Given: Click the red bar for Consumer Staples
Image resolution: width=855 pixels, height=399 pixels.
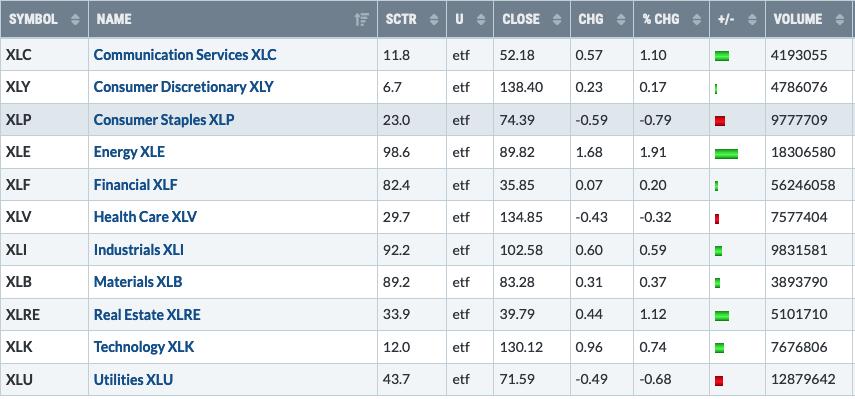Looking at the screenshot, I should 720,121.
